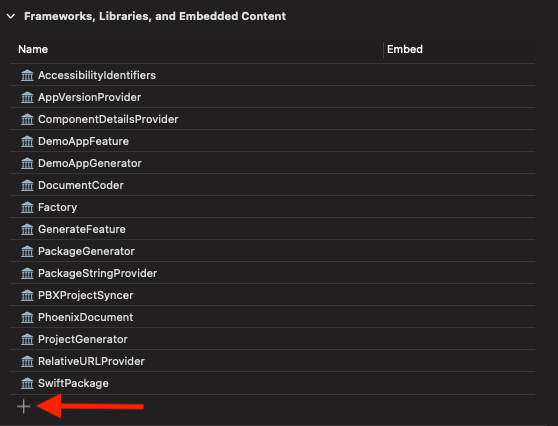Select the DemoAppFeature name text

point(83,142)
